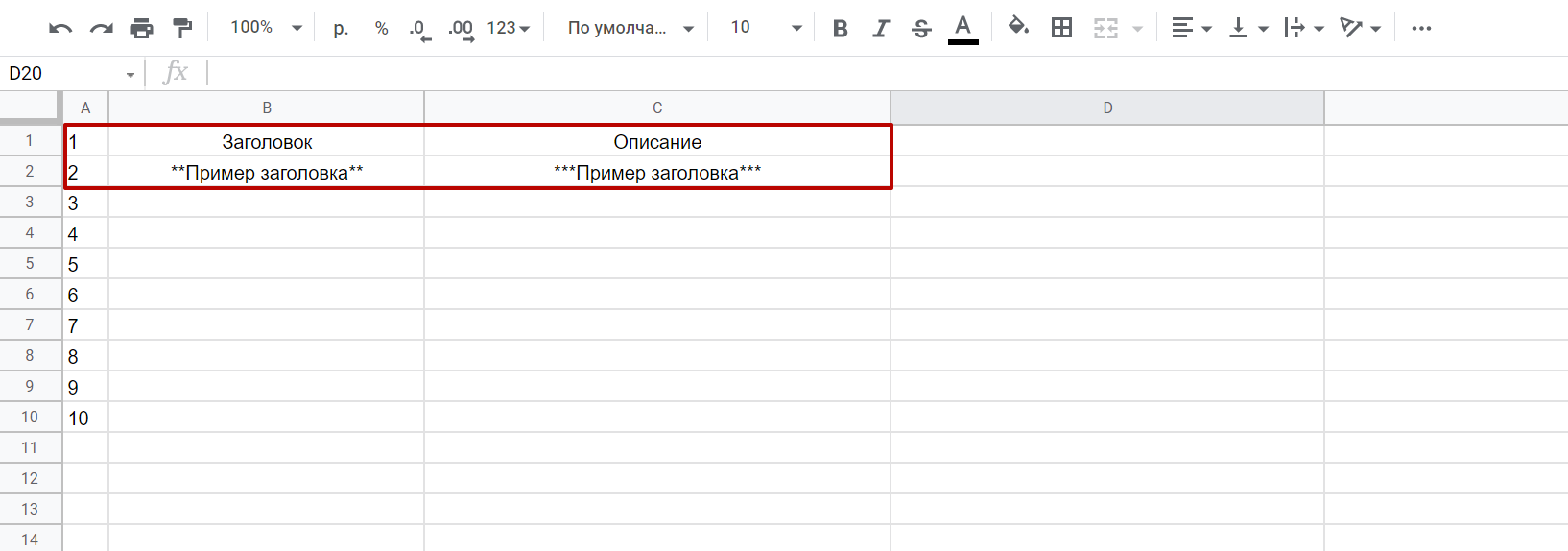Expand the Name box dropdown arrow

pos(131,75)
